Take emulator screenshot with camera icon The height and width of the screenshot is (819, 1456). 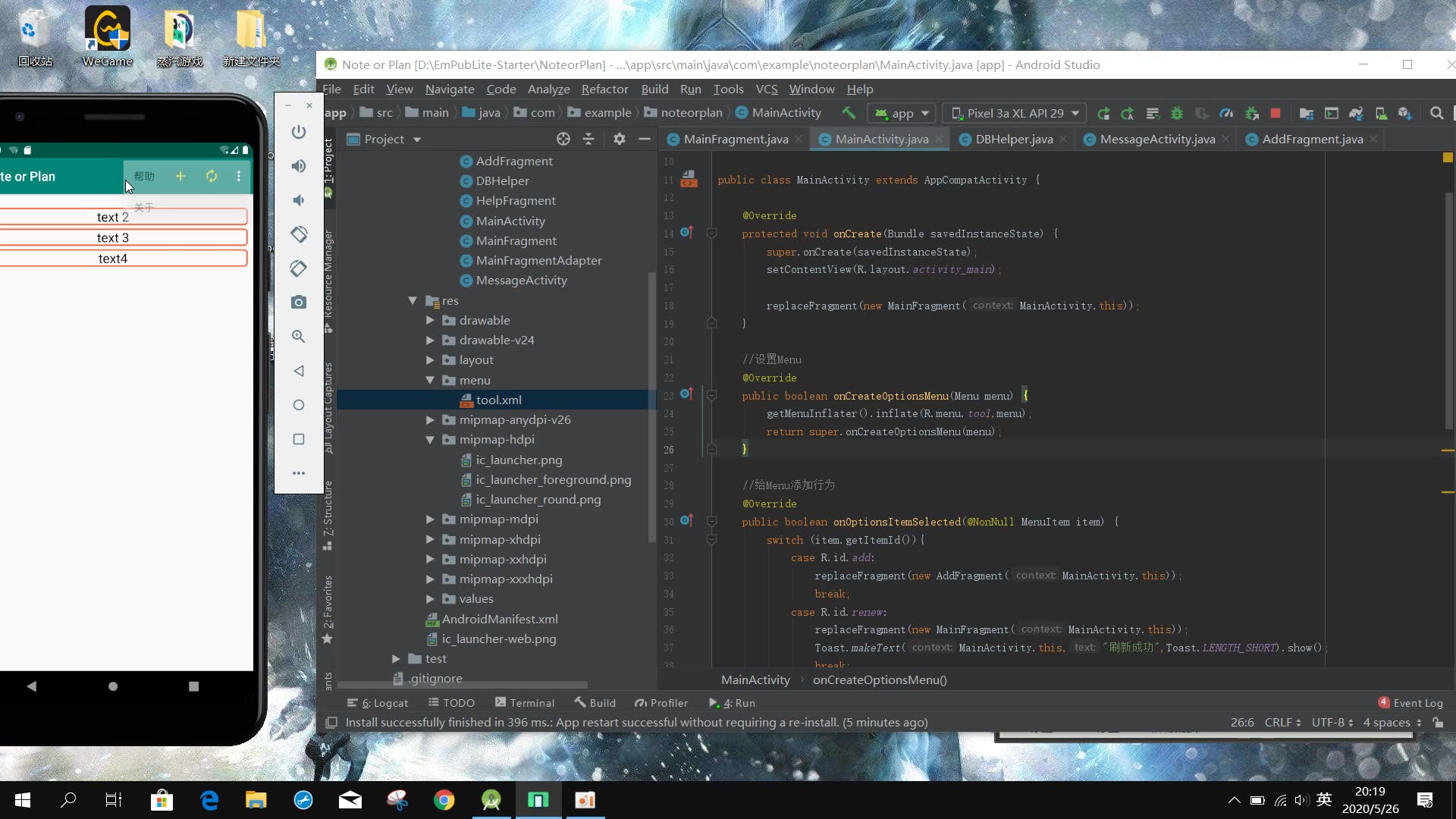[x=299, y=303]
